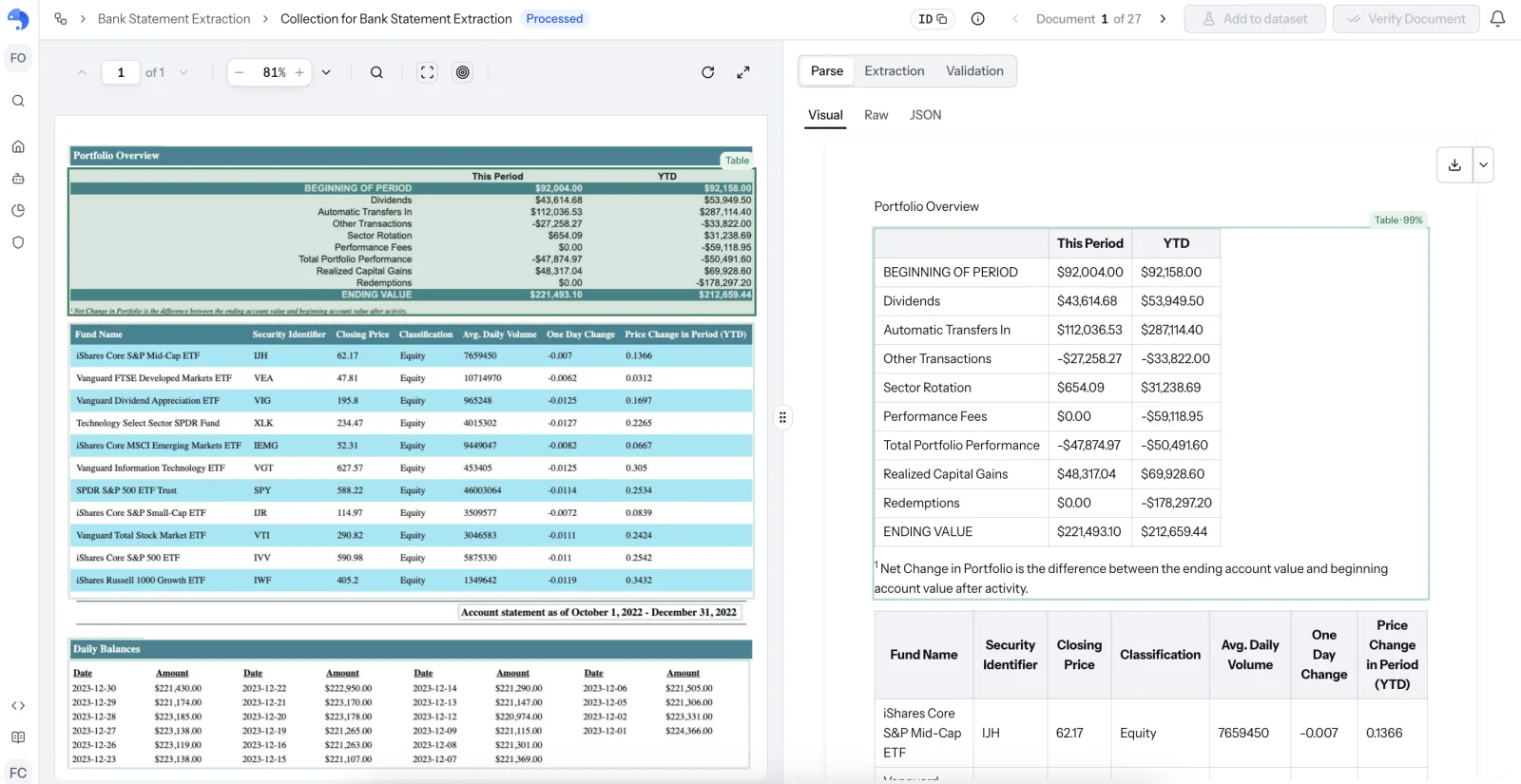The width and height of the screenshot is (1521, 784).
Task: Click the breadcrumb workflow root icon
Action: click(61, 19)
